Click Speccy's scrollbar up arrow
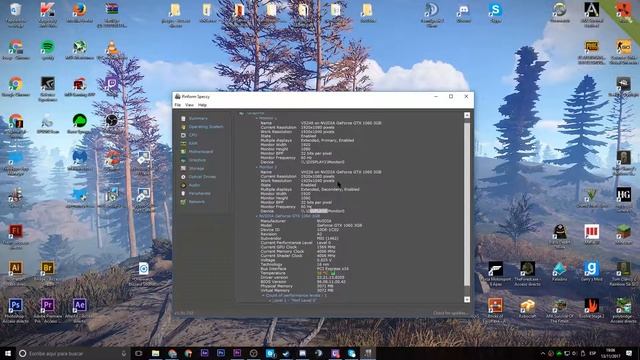This screenshot has height=360, width=640. [467, 116]
